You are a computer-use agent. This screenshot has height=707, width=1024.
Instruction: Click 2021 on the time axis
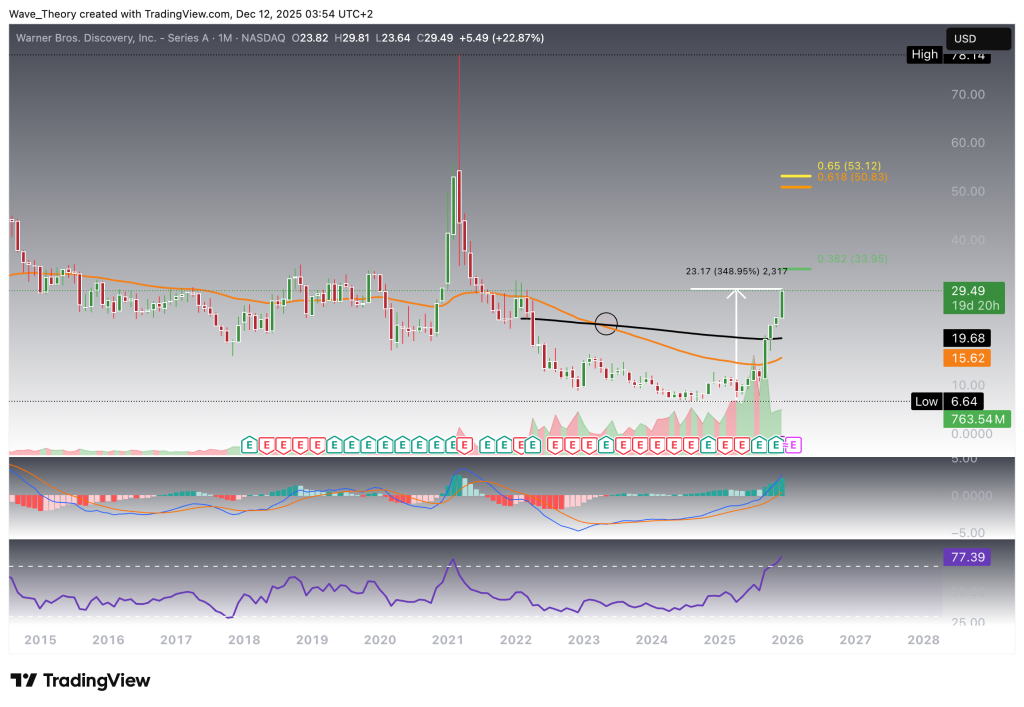click(446, 639)
